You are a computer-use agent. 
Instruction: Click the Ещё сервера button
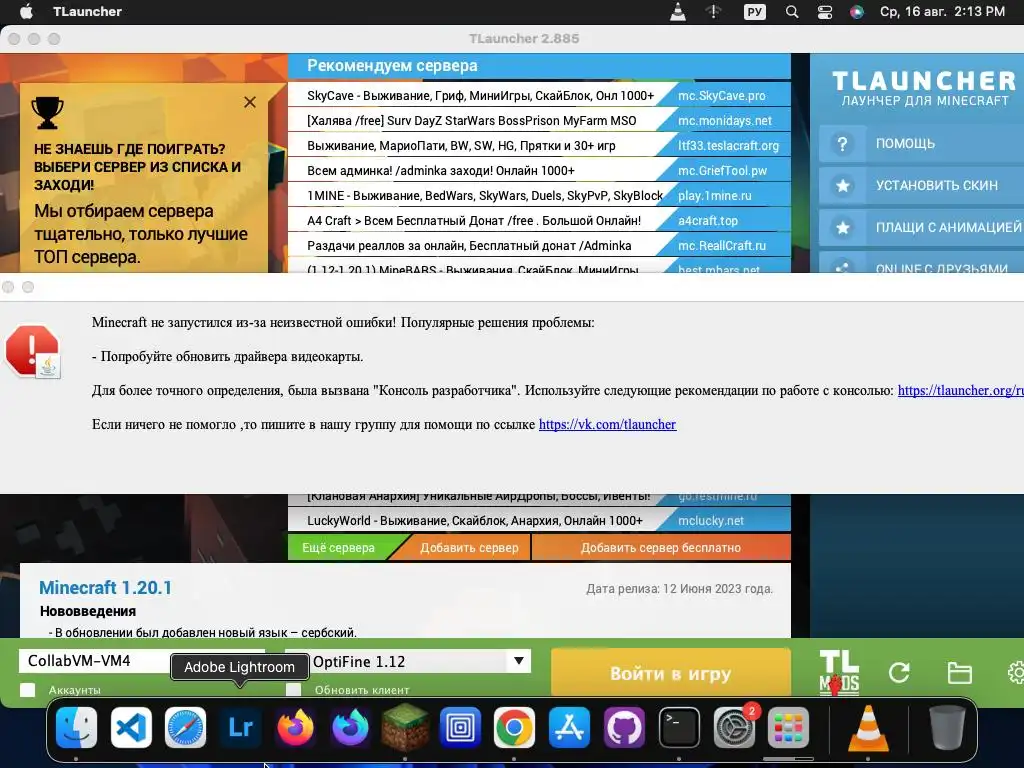(x=338, y=548)
